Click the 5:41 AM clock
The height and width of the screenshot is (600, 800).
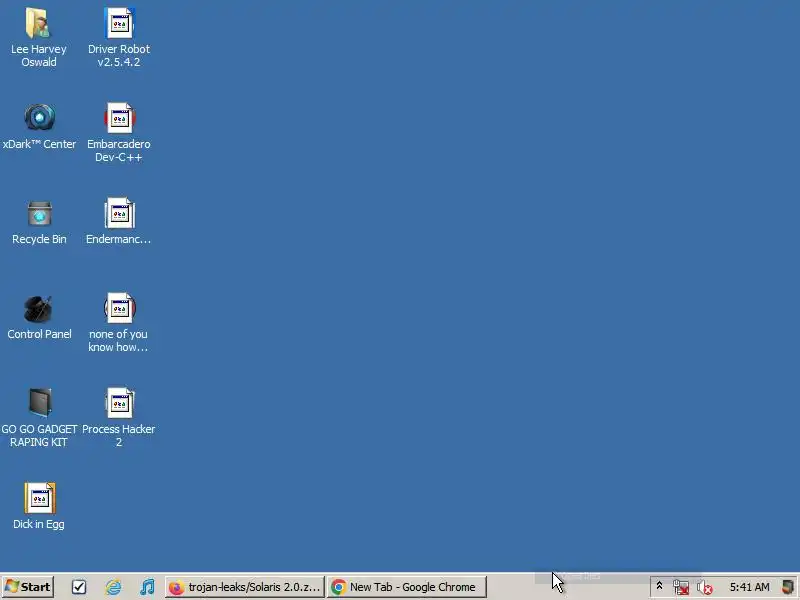749,587
